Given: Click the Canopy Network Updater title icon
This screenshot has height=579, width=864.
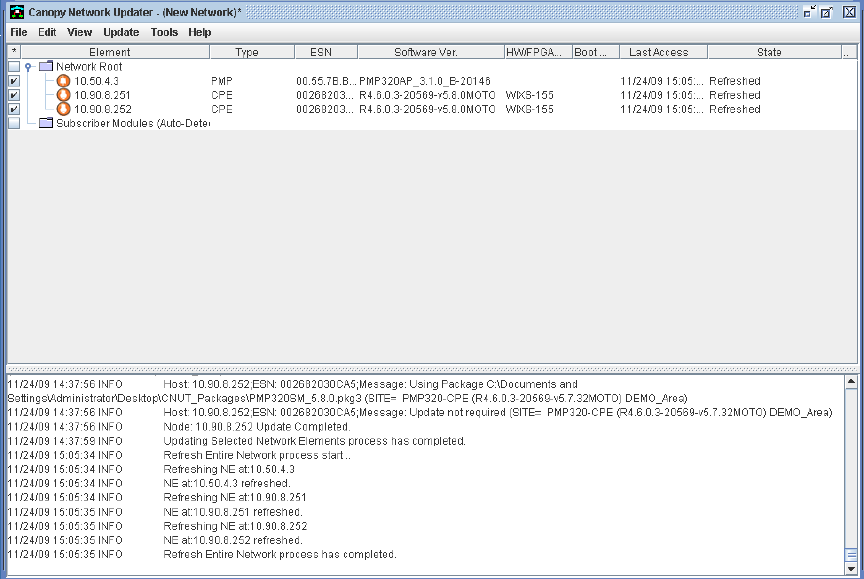Looking at the screenshot, I should (17, 12).
